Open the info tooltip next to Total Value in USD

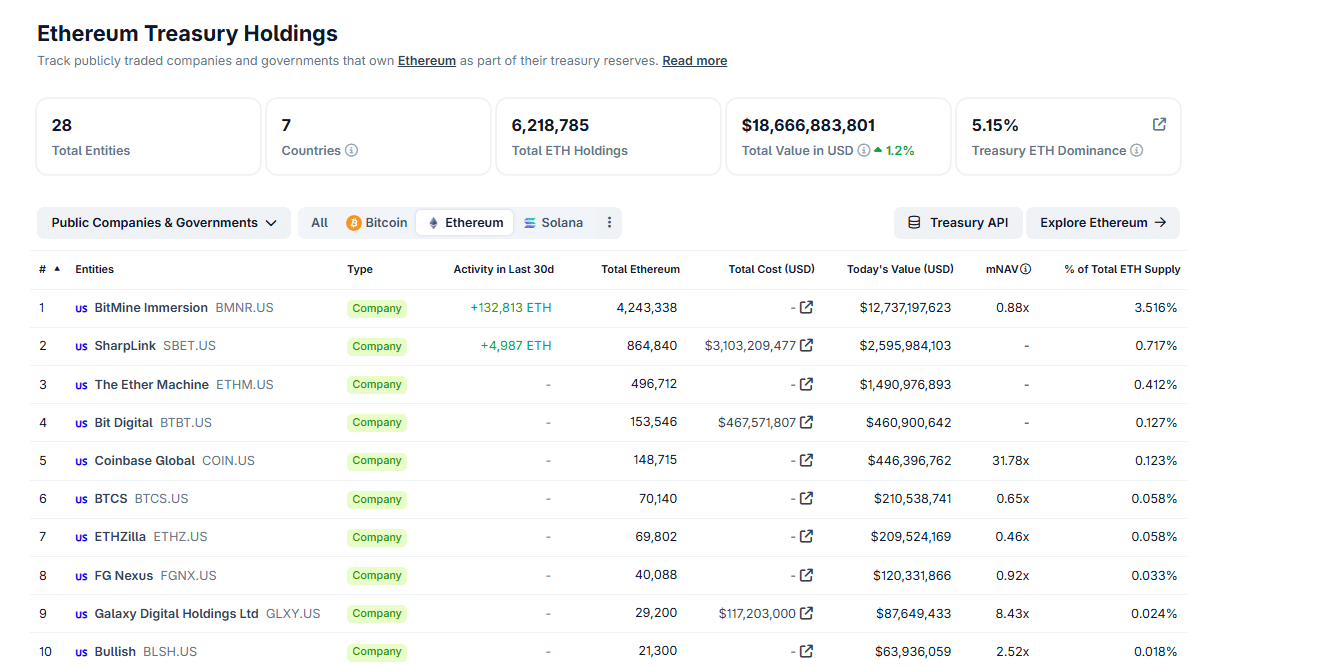865,150
